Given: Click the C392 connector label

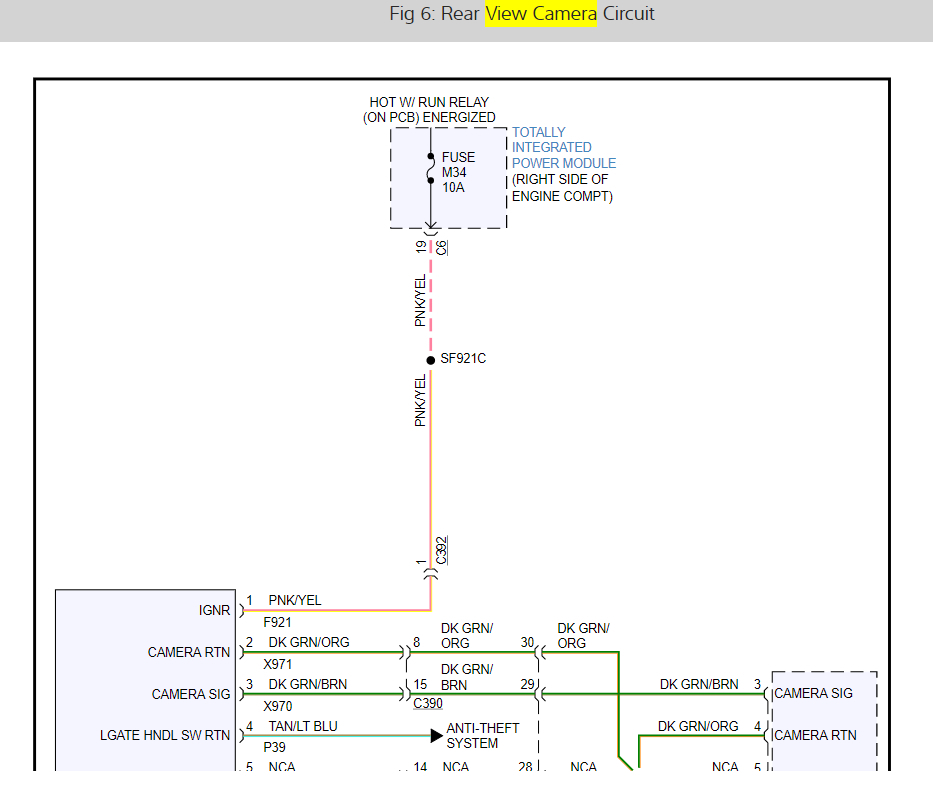Looking at the screenshot, I should tap(442, 550).
